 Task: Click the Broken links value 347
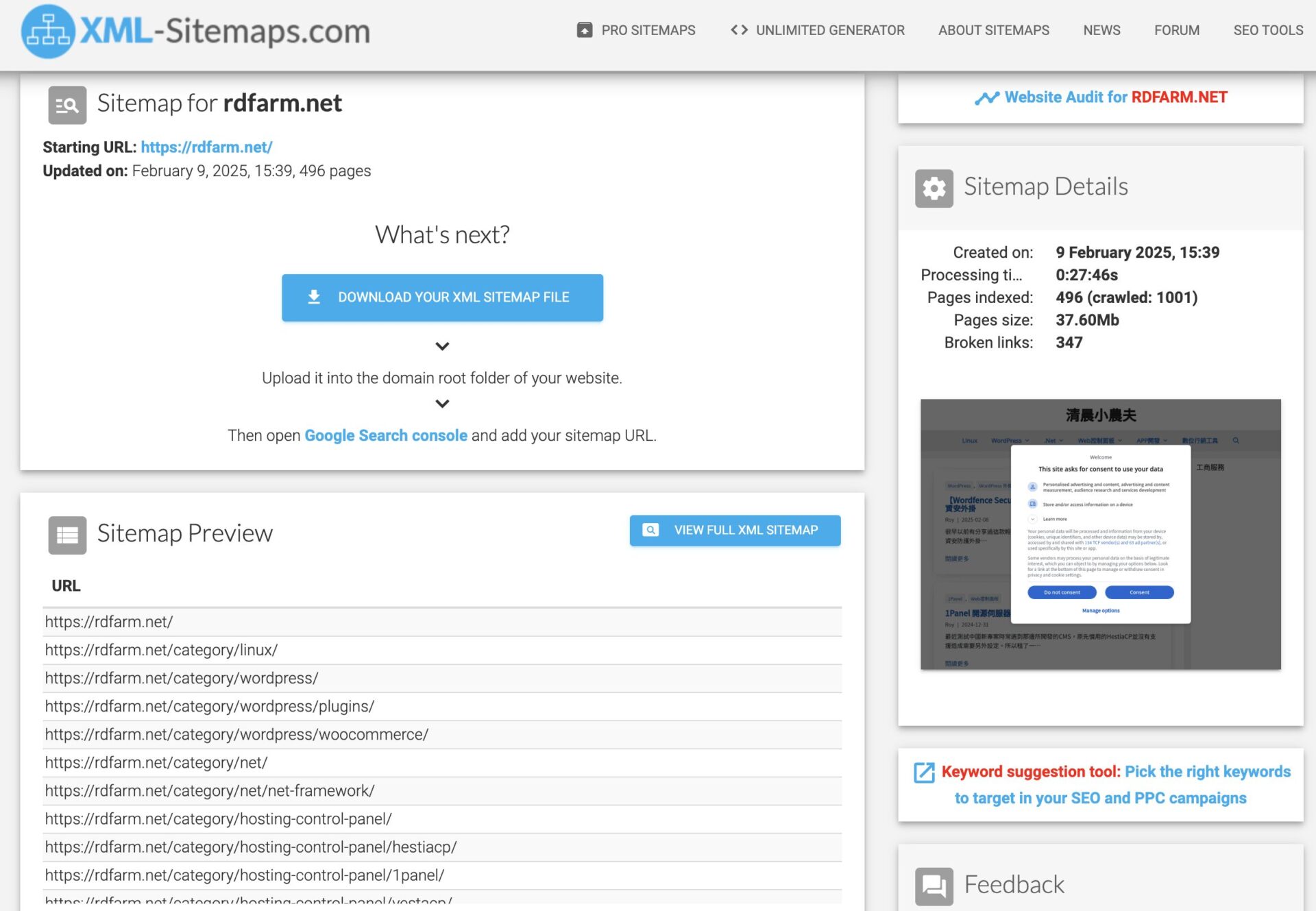(1069, 343)
